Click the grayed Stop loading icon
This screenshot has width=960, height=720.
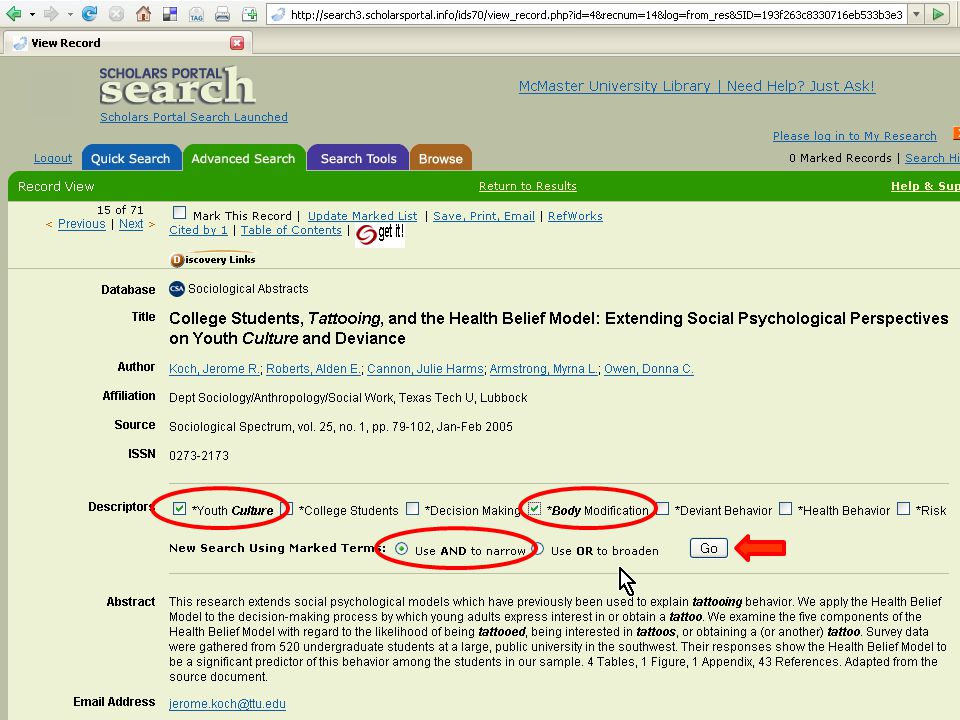116,14
